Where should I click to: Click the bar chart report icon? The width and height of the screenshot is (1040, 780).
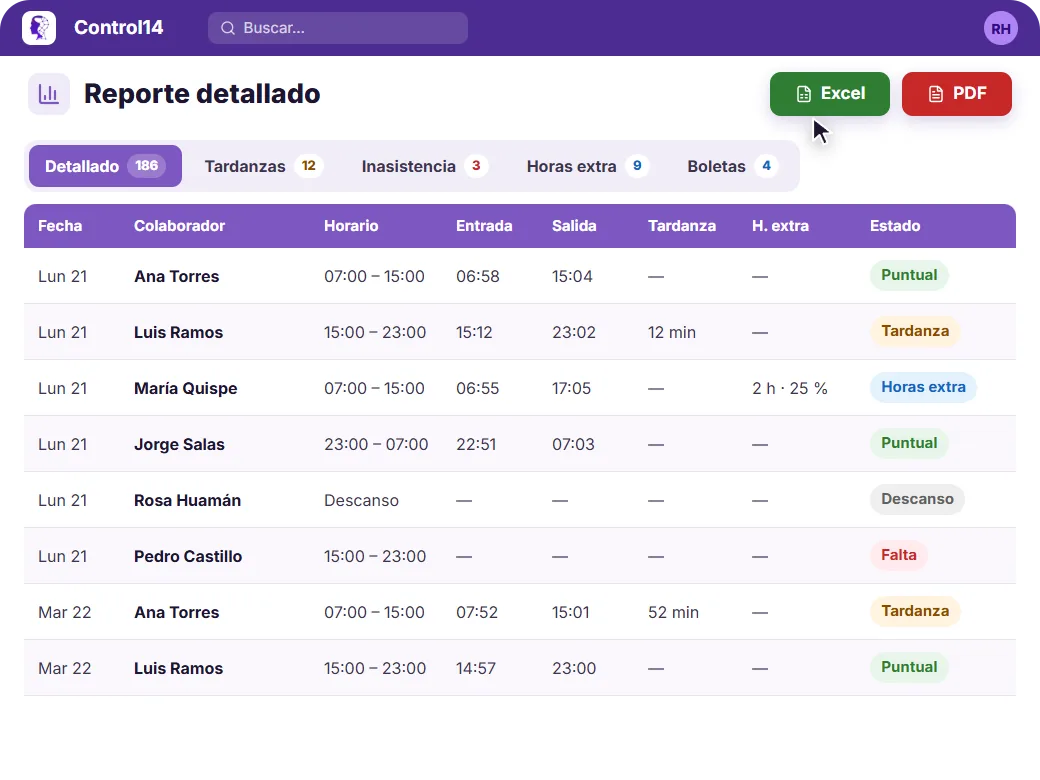click(48, 94)
